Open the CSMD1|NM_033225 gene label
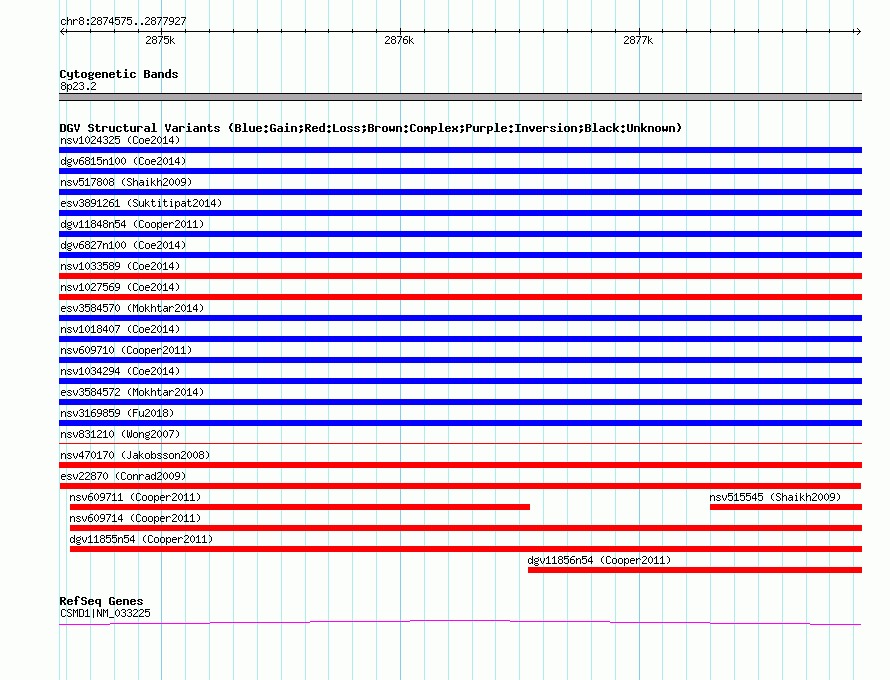This screenshot has height=680, width=890. (x=105, y=613)
